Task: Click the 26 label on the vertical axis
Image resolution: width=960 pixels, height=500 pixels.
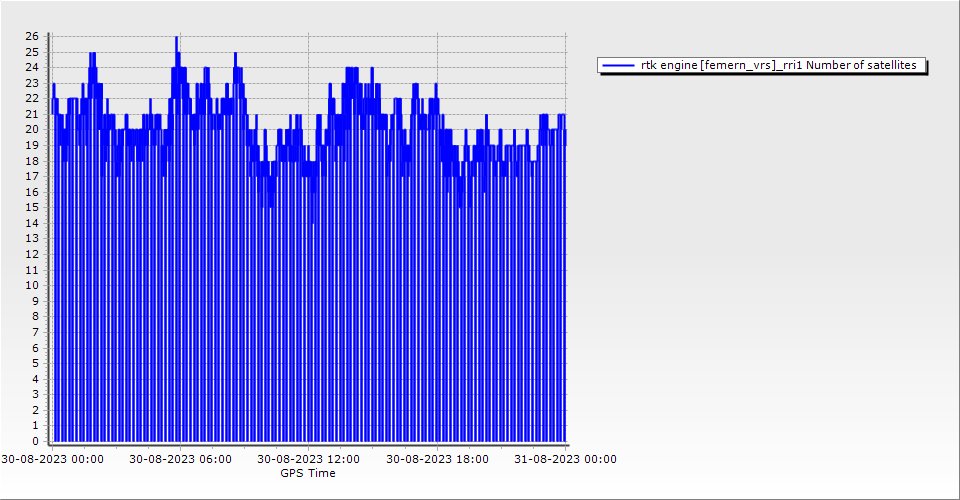Action: tap(32, 37)
